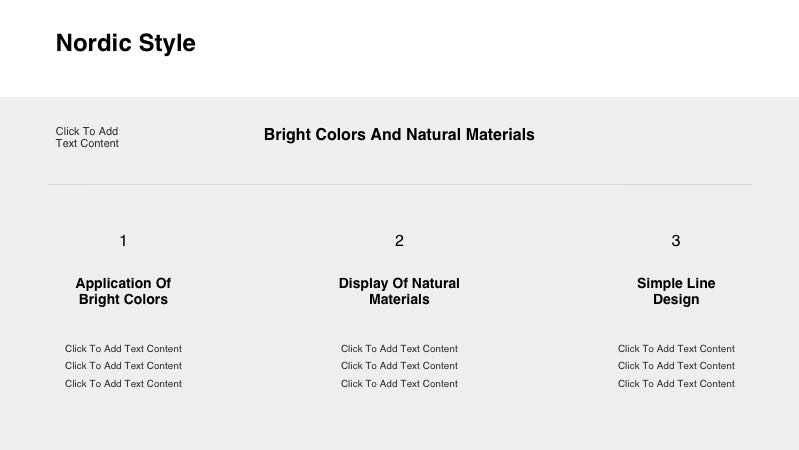Click the "Bright Colors And Natural Materials" heading
This screenshot has width=799, height=450.
399,134
